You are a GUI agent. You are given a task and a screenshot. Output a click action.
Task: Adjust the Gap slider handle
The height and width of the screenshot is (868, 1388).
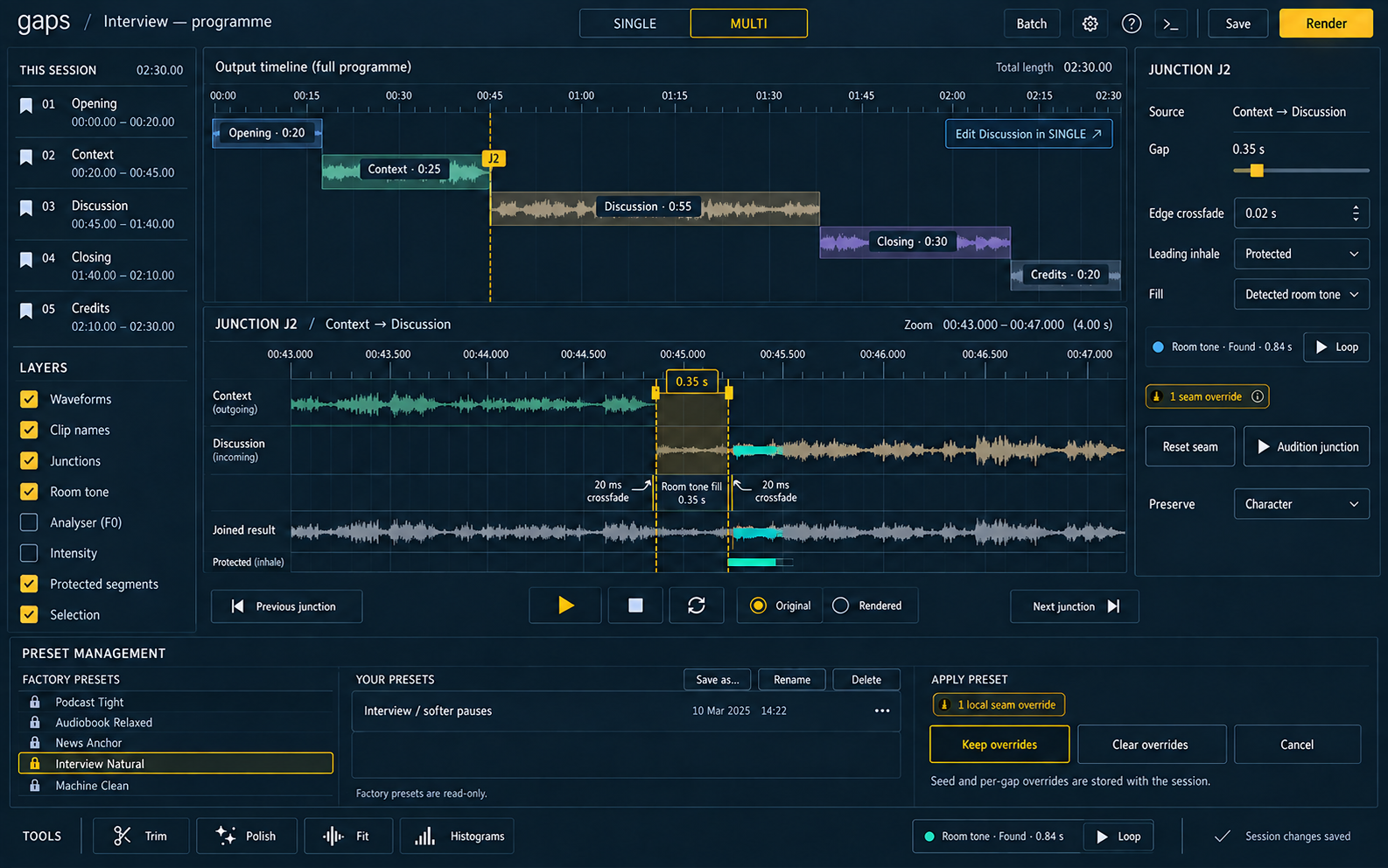tap(1257, 171)
